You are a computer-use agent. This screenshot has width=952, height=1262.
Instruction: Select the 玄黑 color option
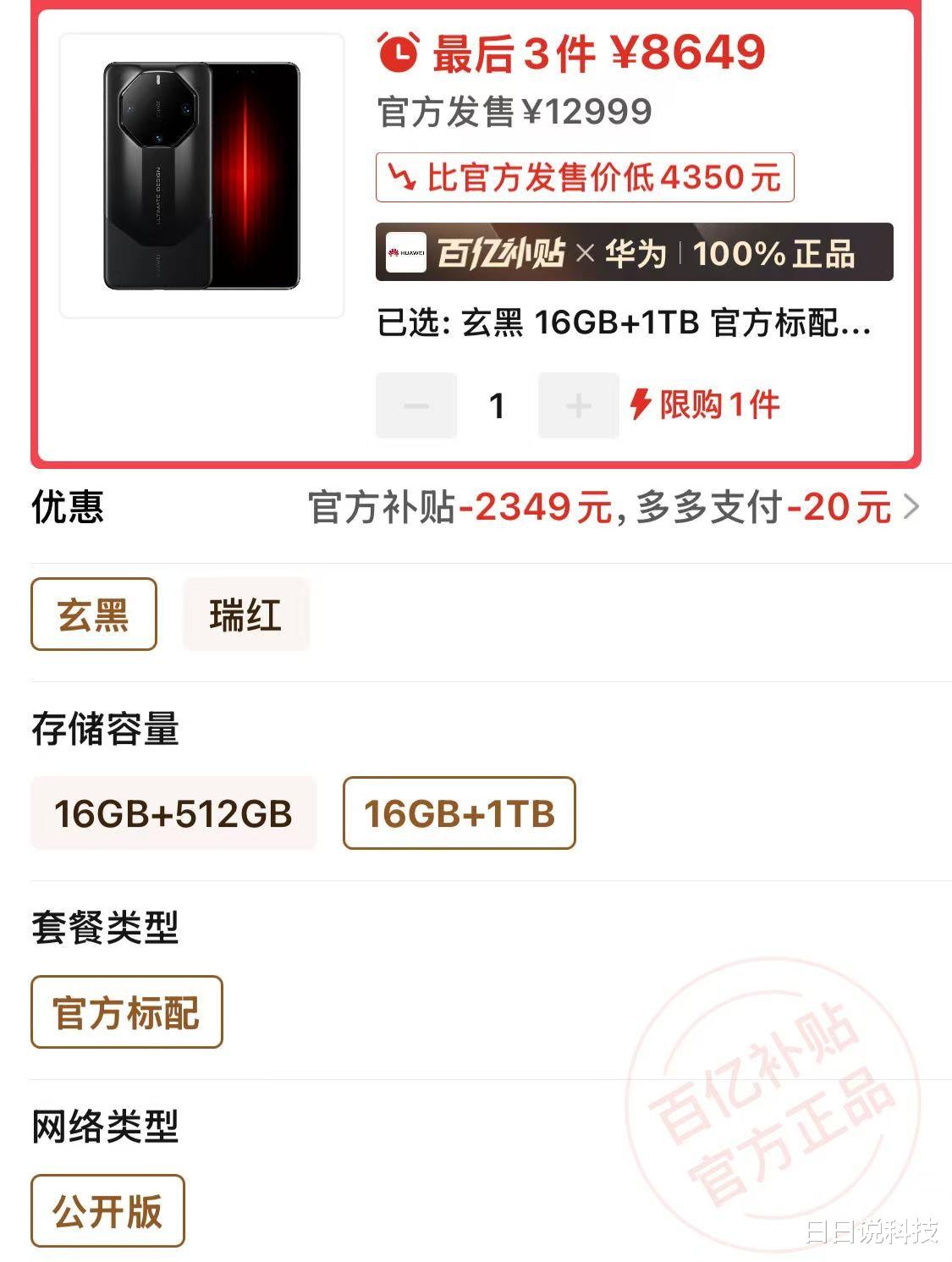point(94,614)
